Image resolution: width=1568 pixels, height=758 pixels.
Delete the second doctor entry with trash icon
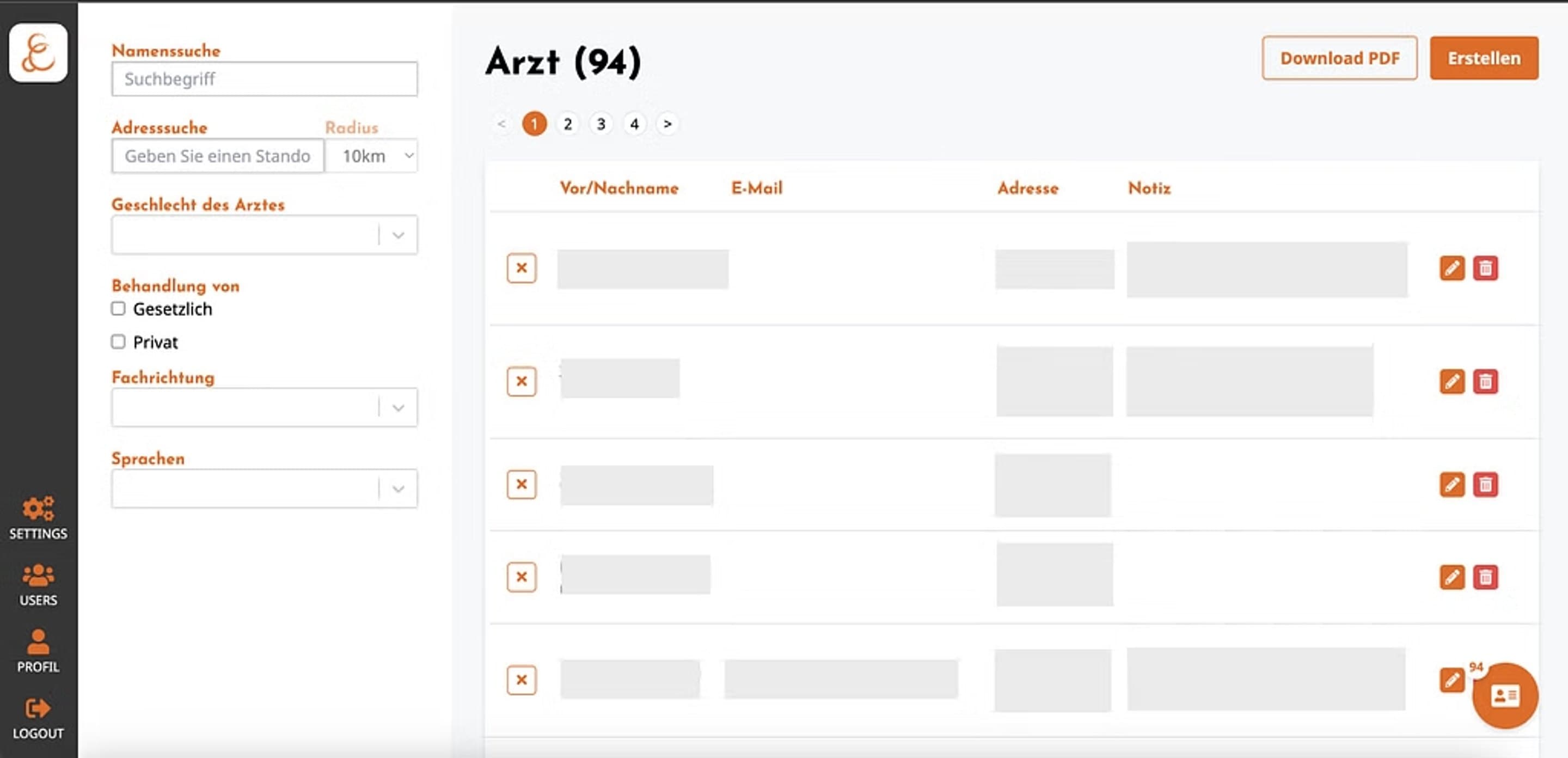pos(1485,382)
